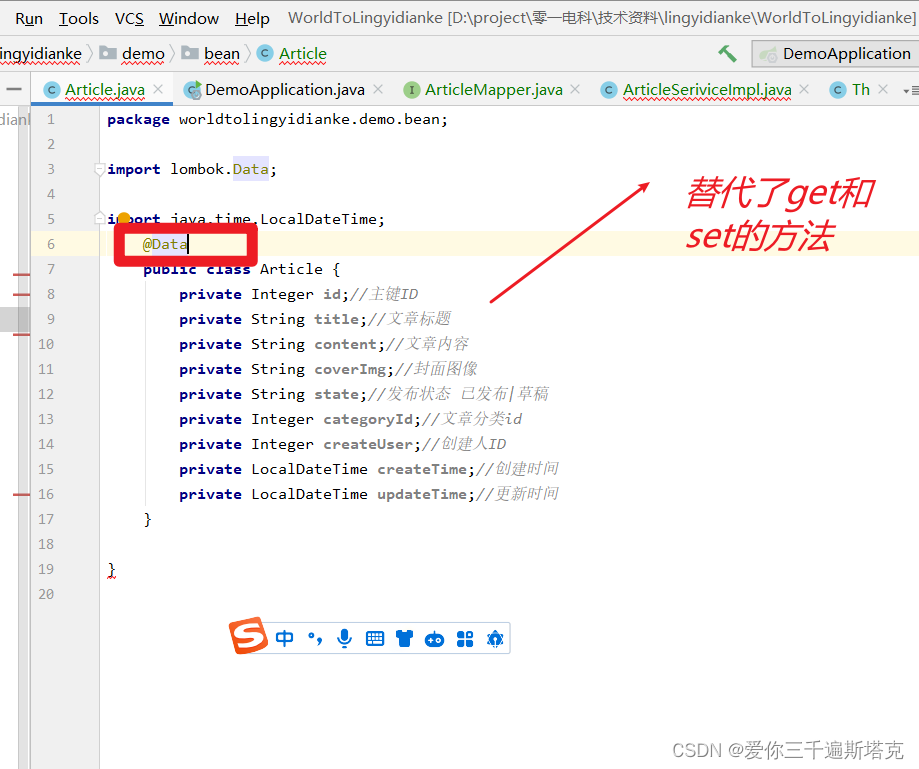The width and height of the screenshot is (919, 769).
Task: Click the Sogou voice input microphone
Action: [x=345, y=638]
